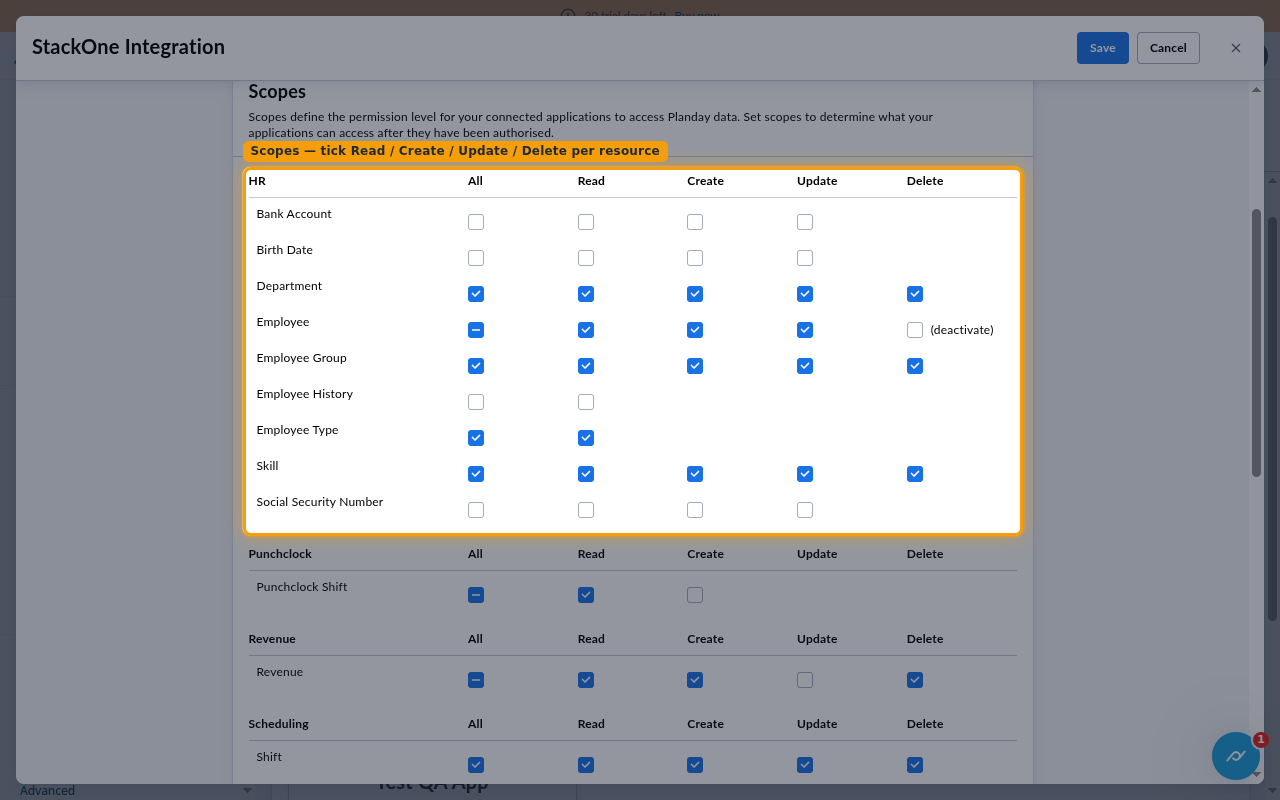Image resolution: width=1280 pixels, height=800 pixels.
Task: Click scrollbar up arrow in dialog
Action: coord(1257,90)
